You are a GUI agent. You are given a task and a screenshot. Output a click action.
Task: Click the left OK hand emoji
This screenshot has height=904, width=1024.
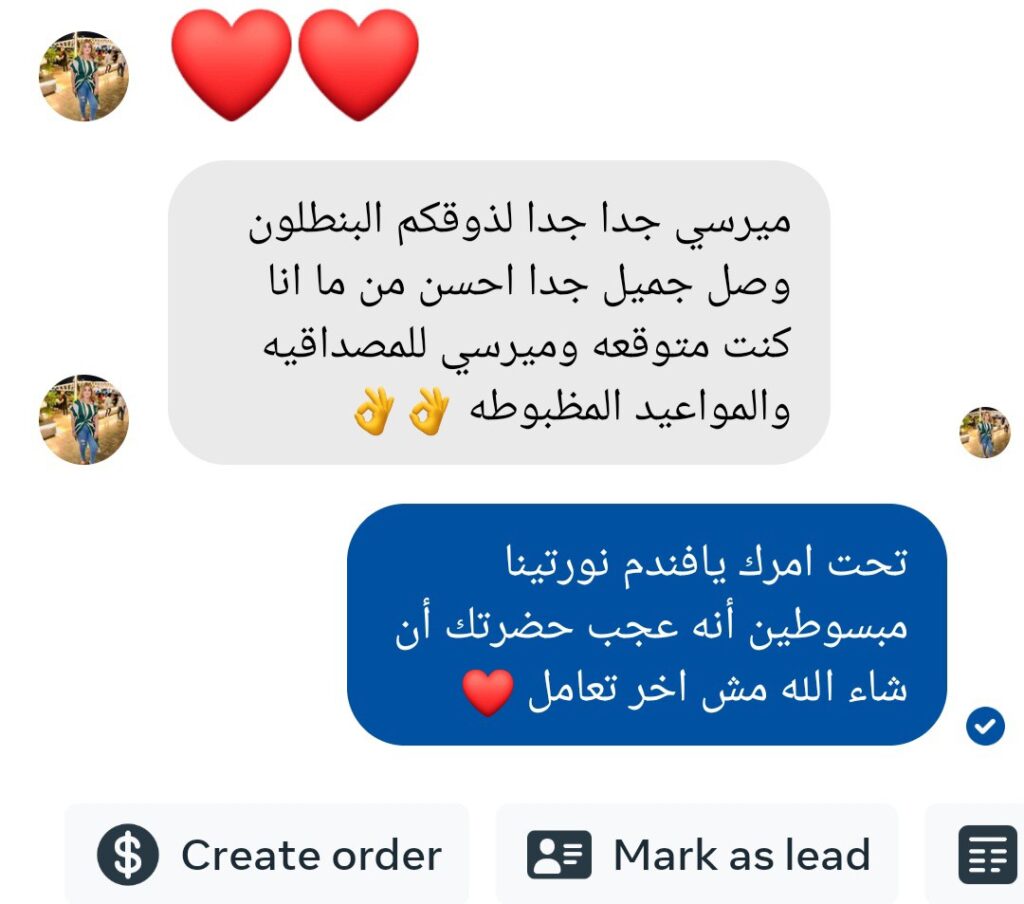pos(374,411)
